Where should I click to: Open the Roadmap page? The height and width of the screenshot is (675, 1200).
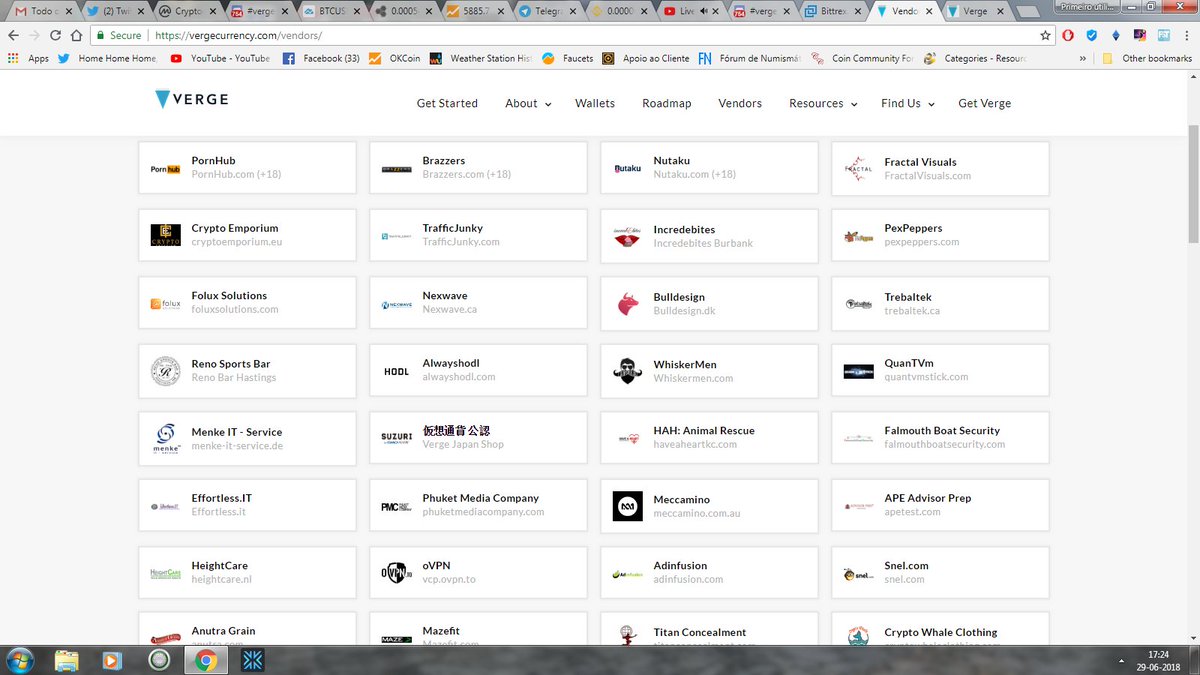(666, 103)
